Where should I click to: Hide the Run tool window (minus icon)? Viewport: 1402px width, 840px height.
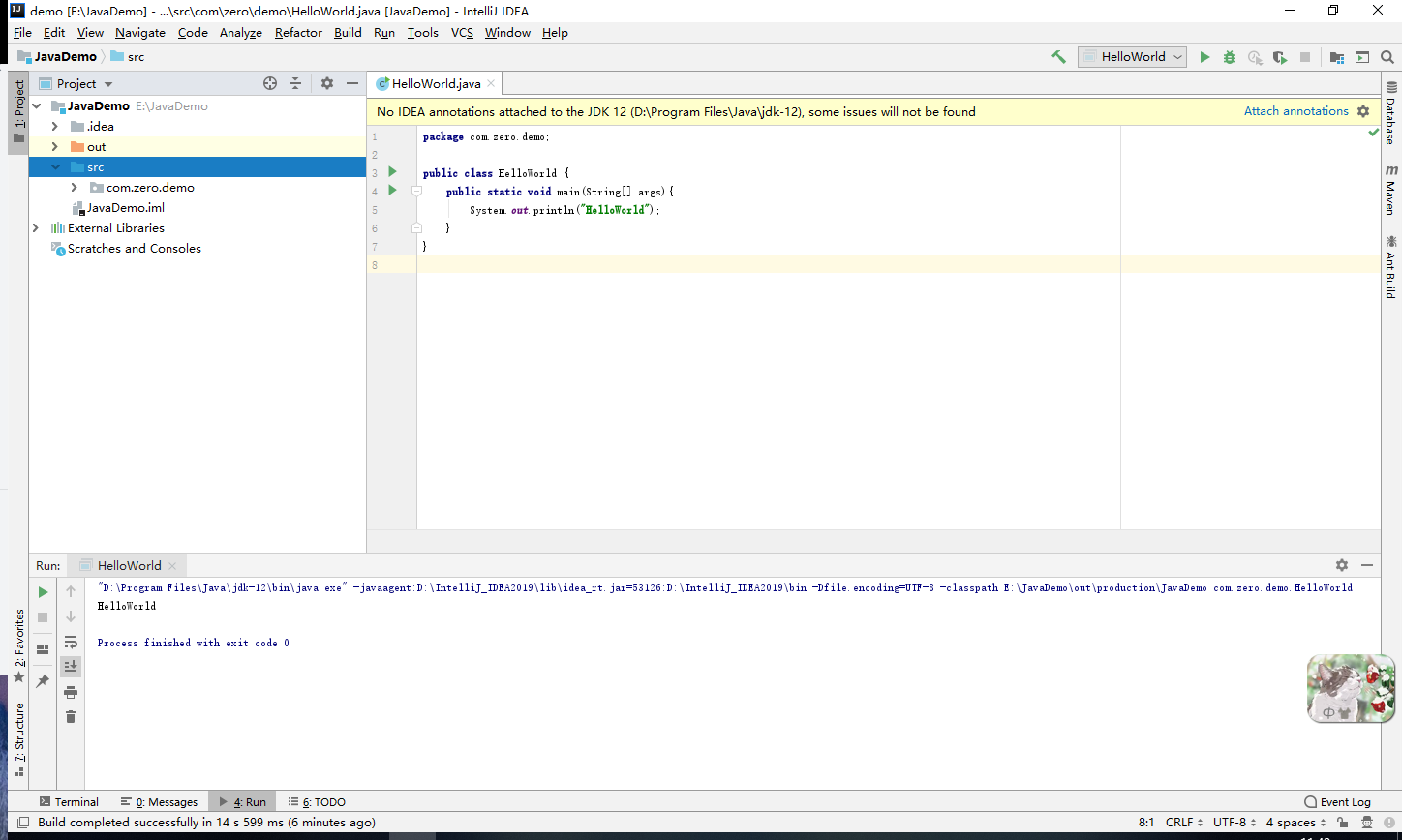pyautogui.click(x=1367, y=565)
